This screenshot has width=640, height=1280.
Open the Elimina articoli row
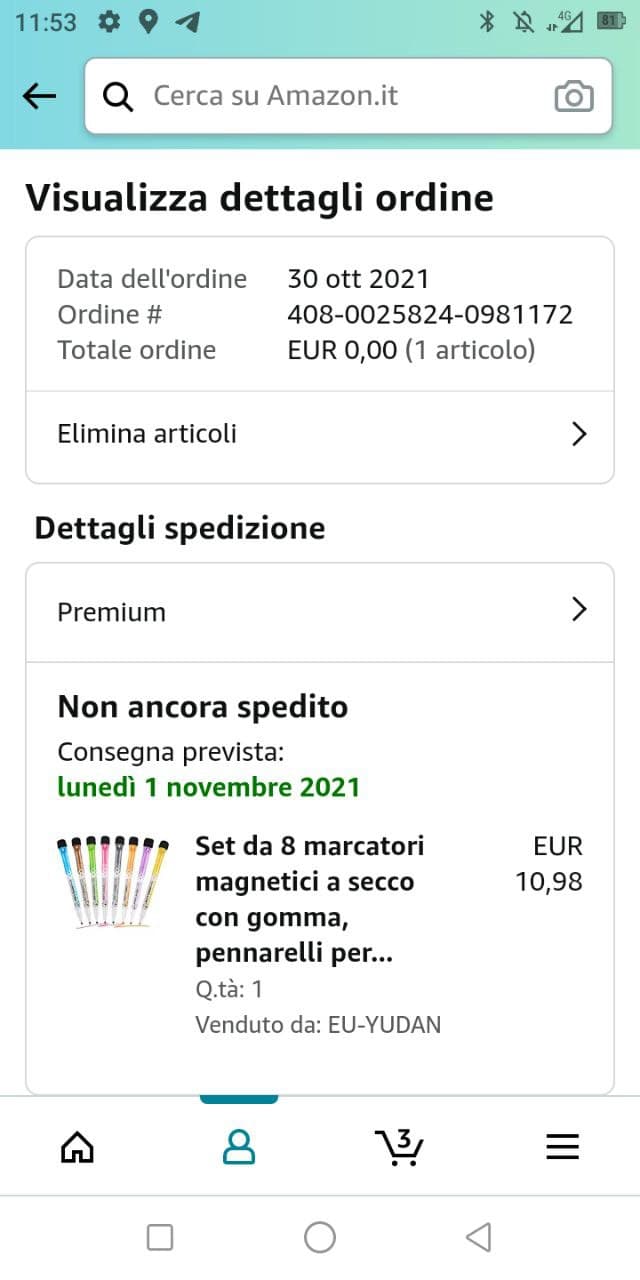(300, 434)
